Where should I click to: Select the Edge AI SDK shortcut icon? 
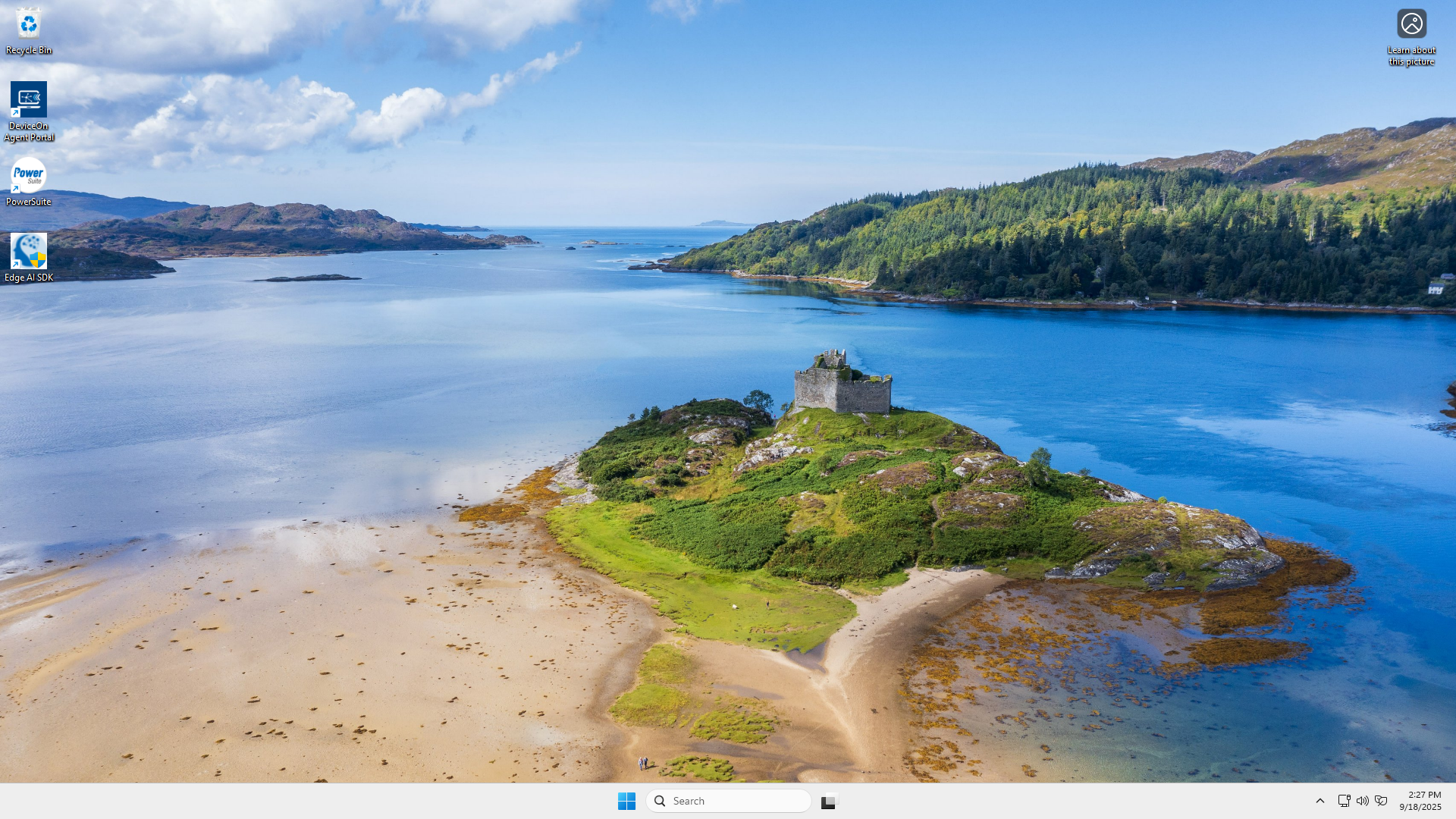28,251
